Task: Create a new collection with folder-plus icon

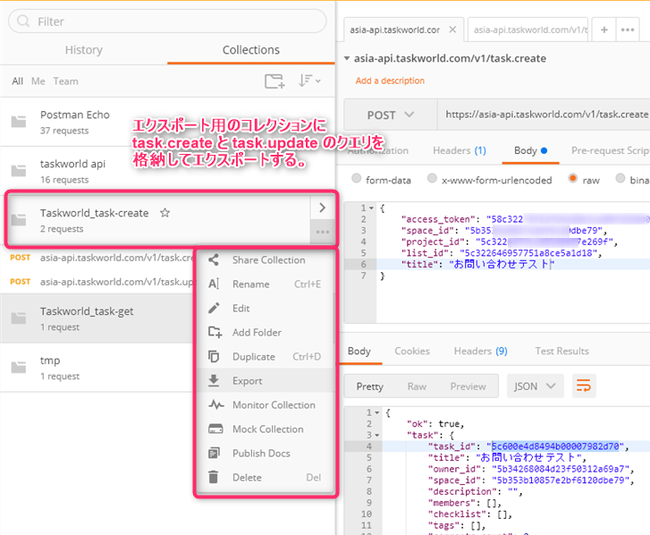Action: click(274, 81)
